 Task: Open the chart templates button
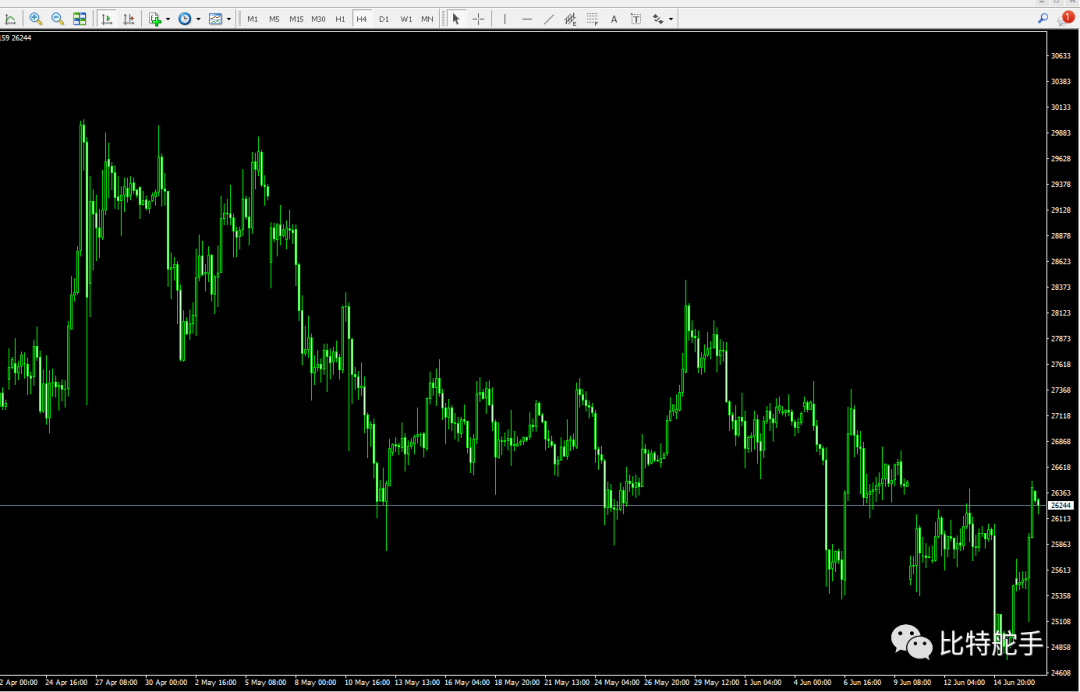point(216,19)
